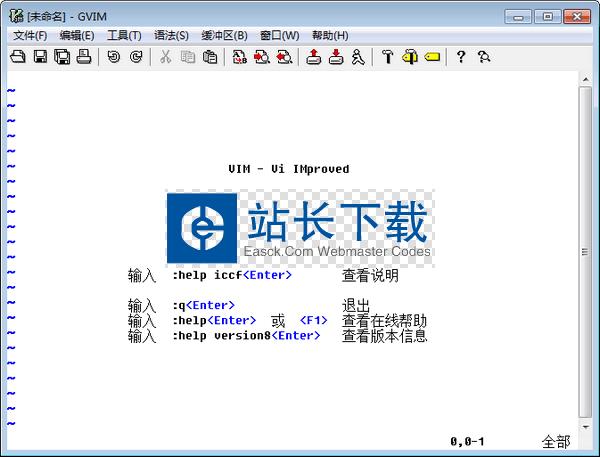Click the Build tags icon
This screenshot has height=457, width=600.
click(x=410, y=57)
